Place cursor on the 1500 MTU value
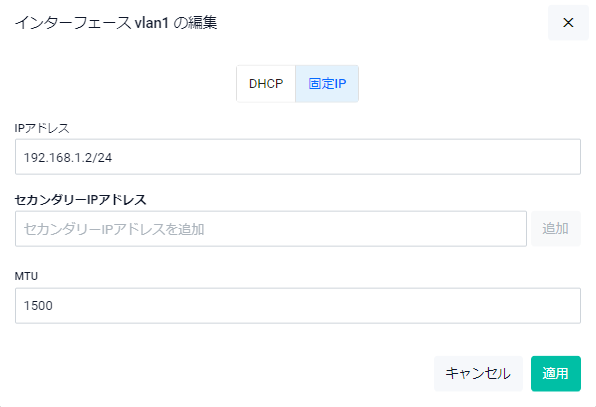The image size is (596, 407). point(38,306)
